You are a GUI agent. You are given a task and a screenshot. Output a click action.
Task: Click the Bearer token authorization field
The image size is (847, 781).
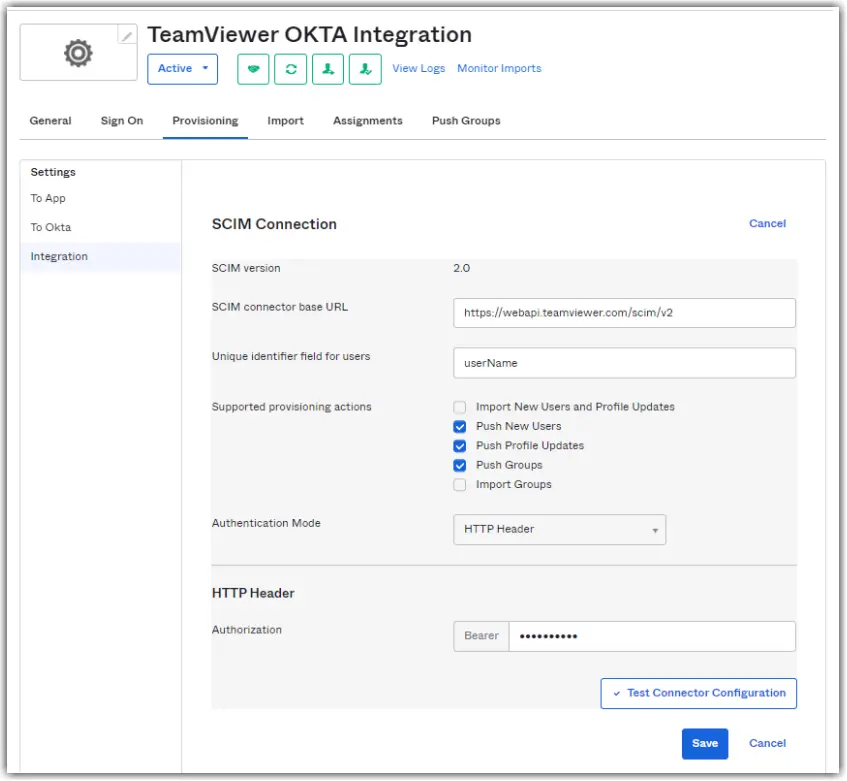pos(651,636)
